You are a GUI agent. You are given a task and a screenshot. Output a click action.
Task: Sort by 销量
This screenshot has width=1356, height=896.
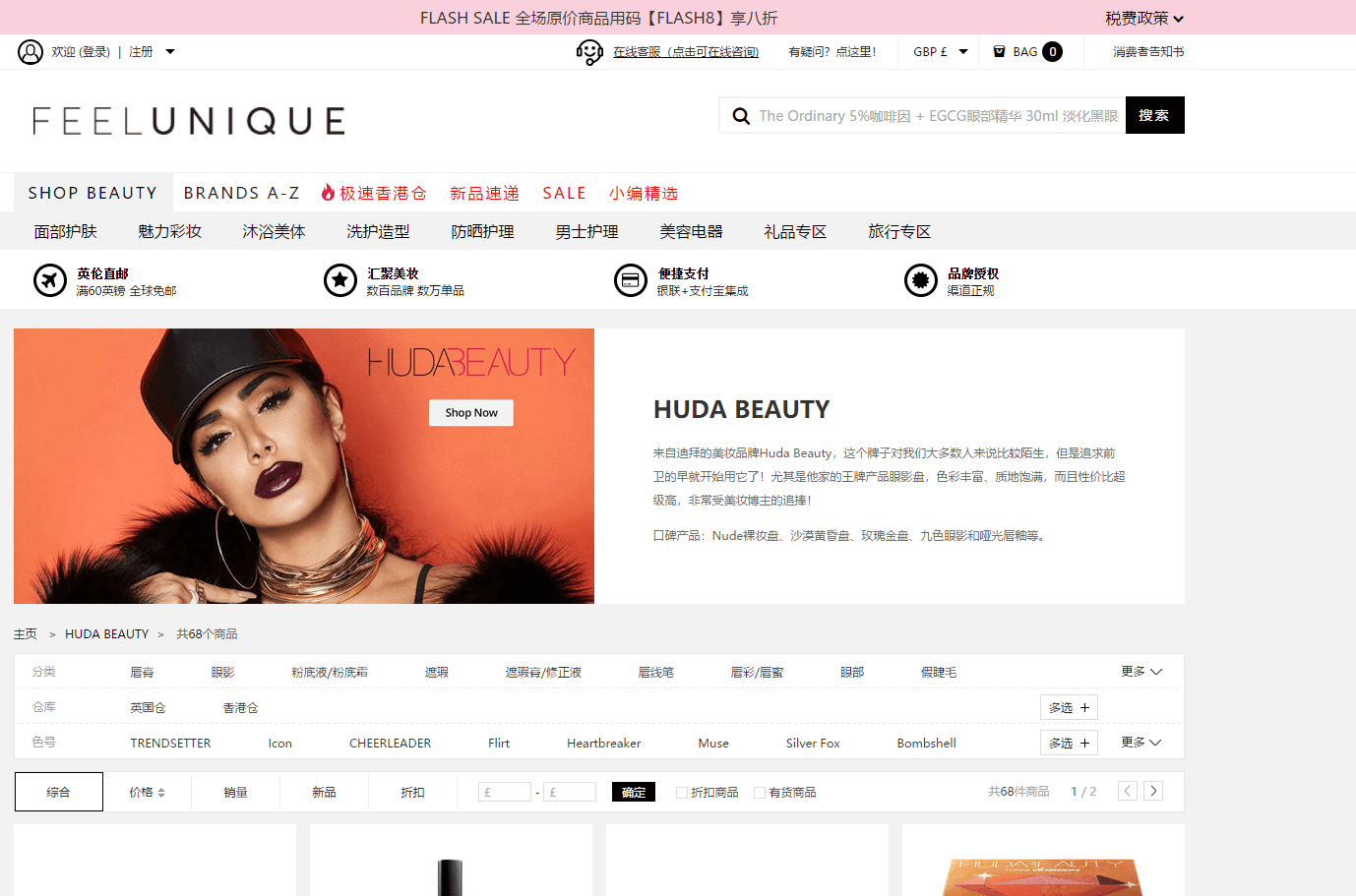(x=236, y=793)
